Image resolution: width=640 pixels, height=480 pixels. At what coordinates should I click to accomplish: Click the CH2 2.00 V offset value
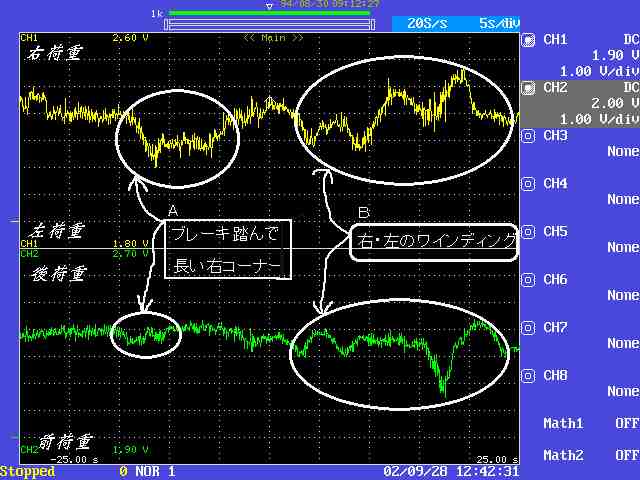(x=616, y=104)
